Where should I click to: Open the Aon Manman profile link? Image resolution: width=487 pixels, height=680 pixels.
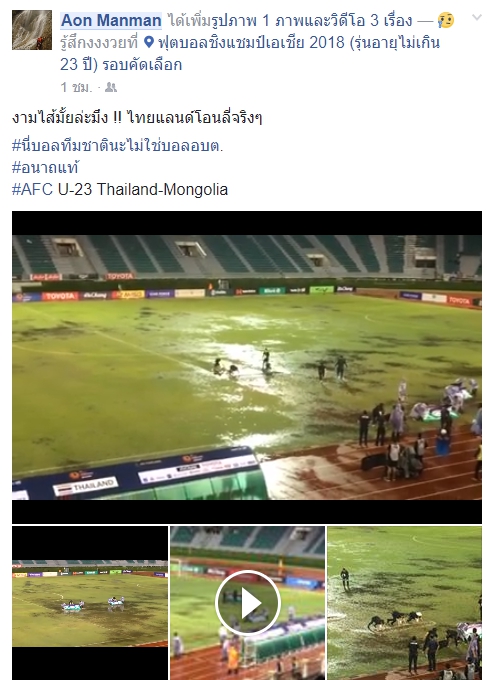tap(111, 20)
